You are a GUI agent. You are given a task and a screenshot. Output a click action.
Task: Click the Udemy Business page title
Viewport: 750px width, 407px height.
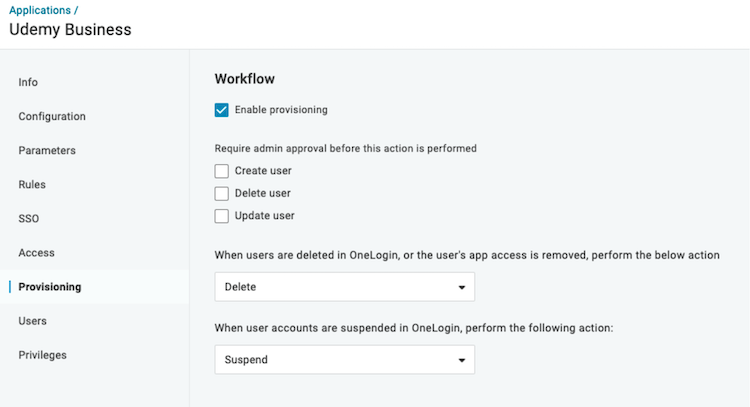[x=70, y=29]
